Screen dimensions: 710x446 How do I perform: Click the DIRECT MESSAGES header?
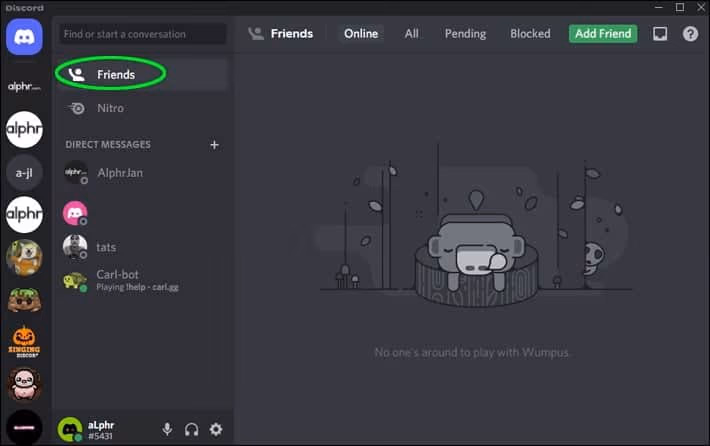click(108, 145)
